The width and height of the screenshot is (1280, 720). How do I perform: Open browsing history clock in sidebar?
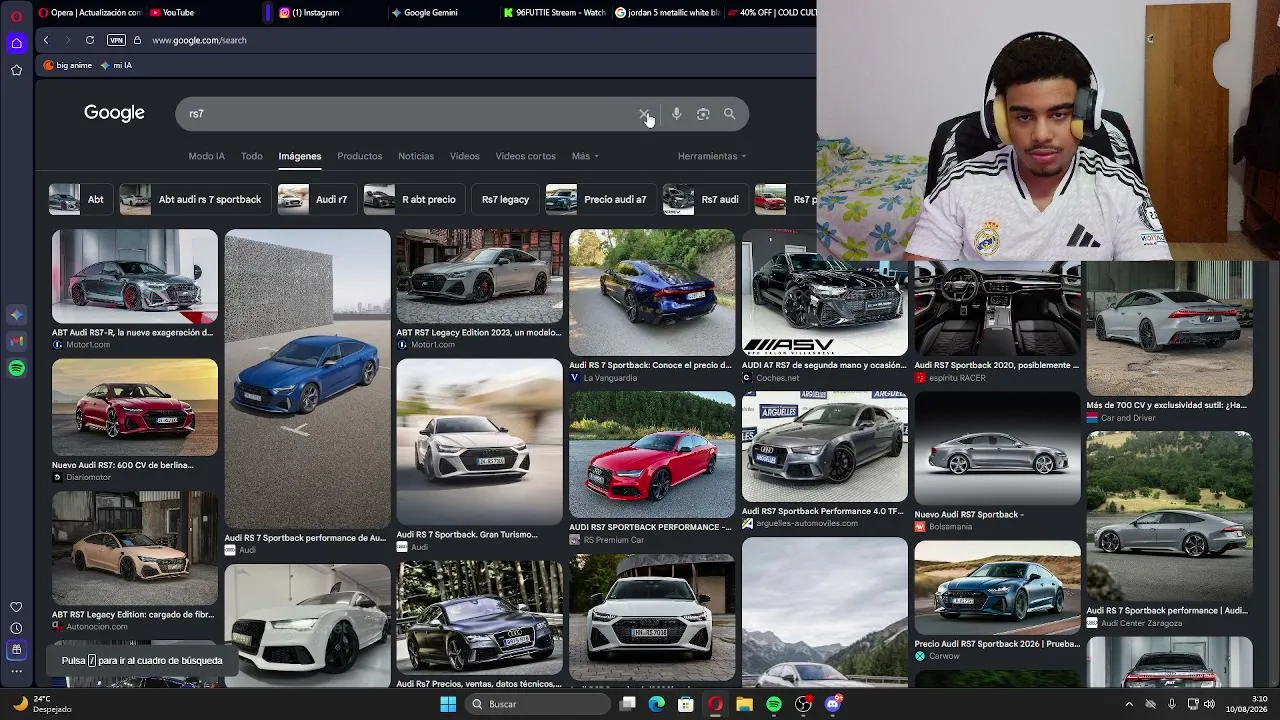[16, 628]
